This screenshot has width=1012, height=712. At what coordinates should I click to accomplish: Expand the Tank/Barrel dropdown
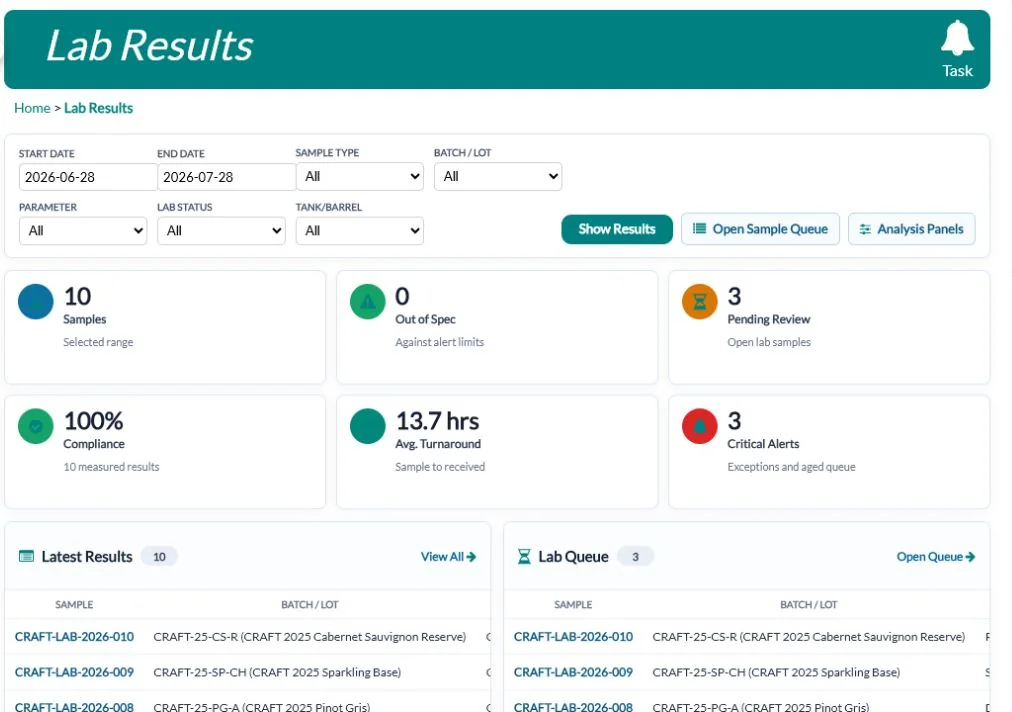(359, 230)
